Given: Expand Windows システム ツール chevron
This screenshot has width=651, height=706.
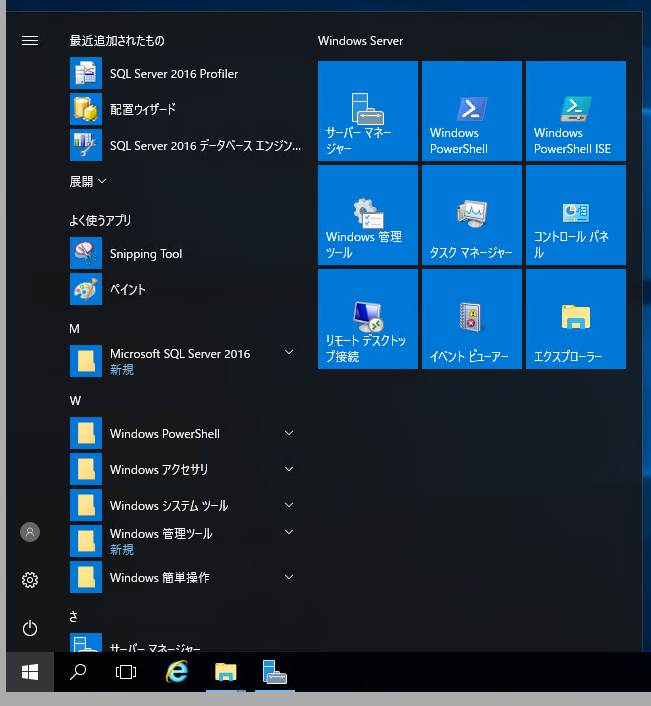Looking at the screenshot, I should [289, 505].
